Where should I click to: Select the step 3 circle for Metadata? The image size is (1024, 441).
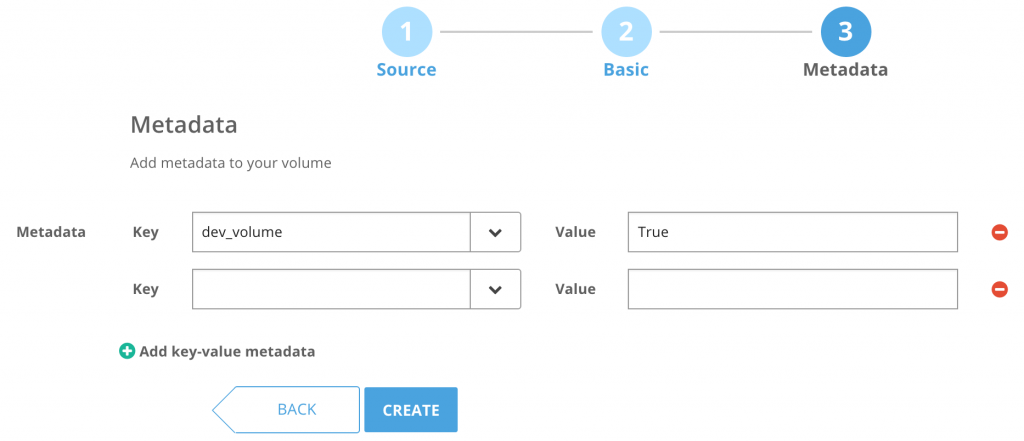click(845, 32)
